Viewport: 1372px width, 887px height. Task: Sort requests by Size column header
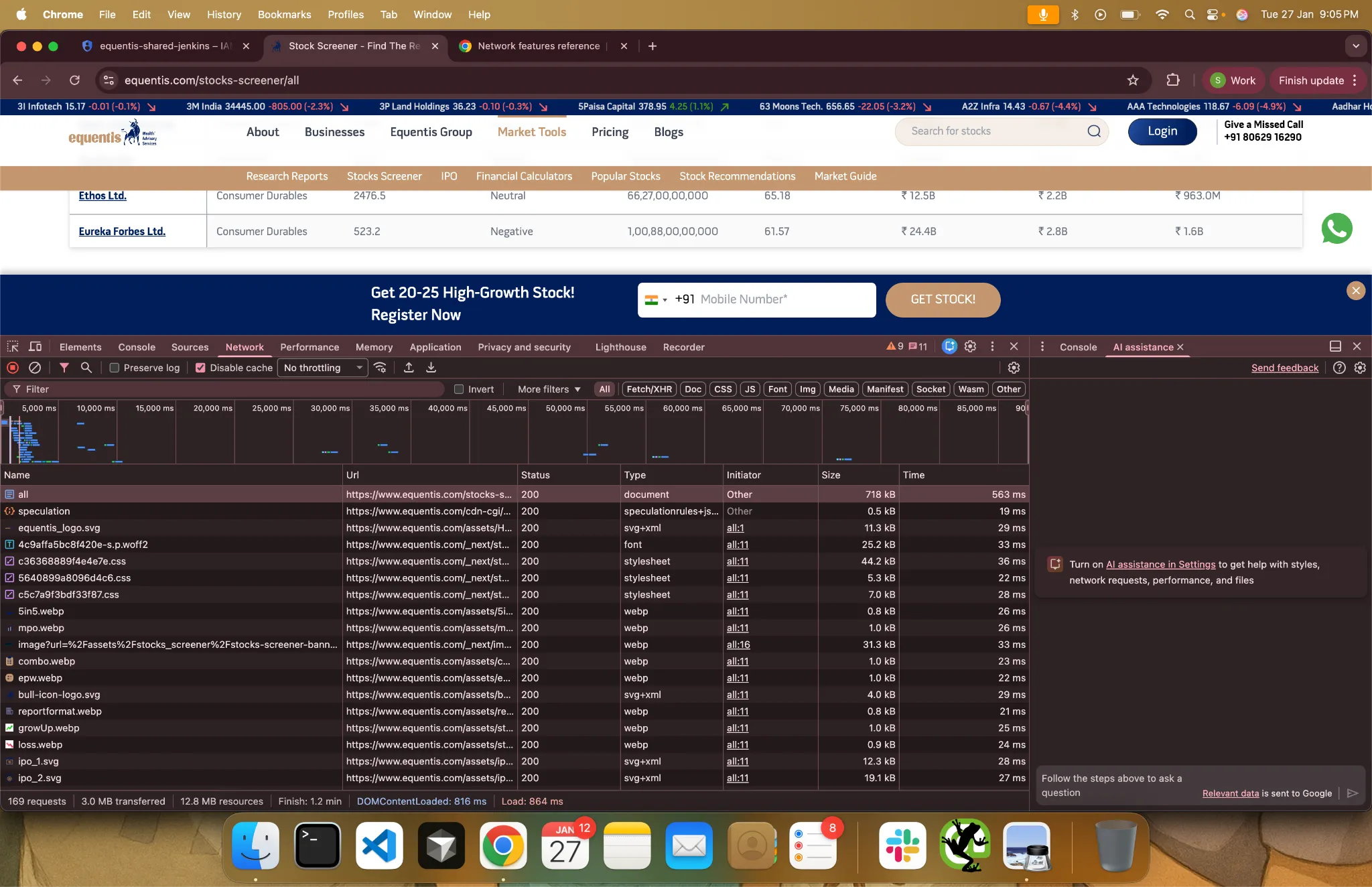point(858,475)
